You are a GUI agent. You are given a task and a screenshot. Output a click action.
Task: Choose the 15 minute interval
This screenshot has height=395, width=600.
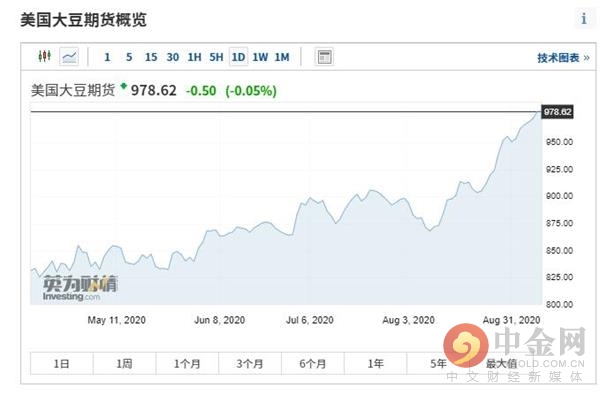pos(151,57)
